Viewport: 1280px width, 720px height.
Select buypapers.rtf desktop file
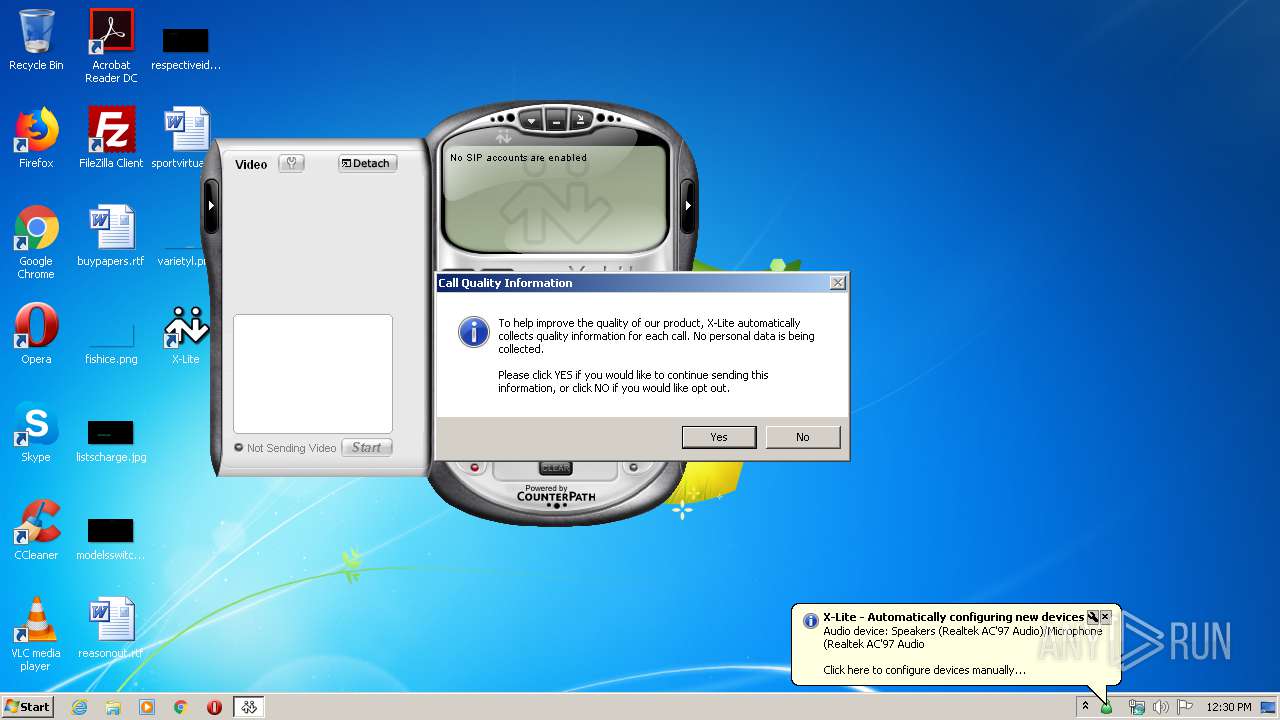111,236
